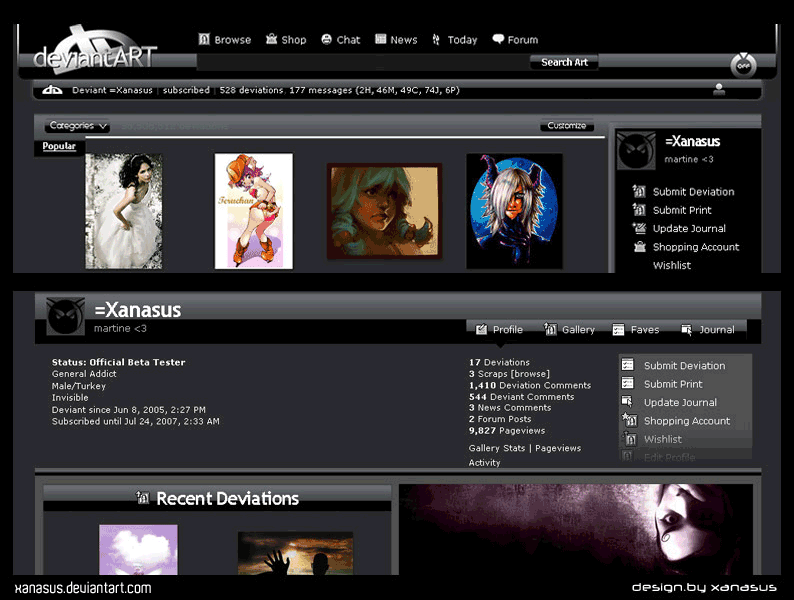Open the heart-shaped cloud recent deviation
This screenshot has width=794, height=600.
pyautogui.click(x=138, y=550)
